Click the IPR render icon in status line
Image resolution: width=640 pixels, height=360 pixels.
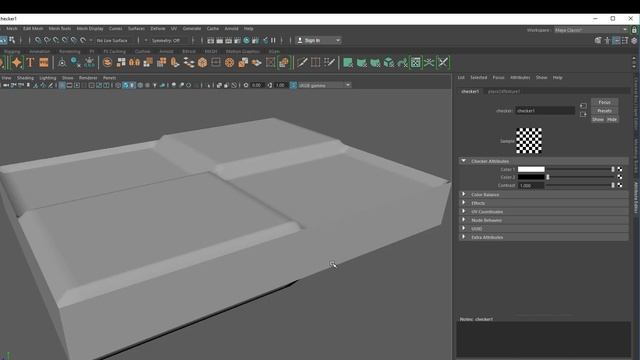click(229, 40)
